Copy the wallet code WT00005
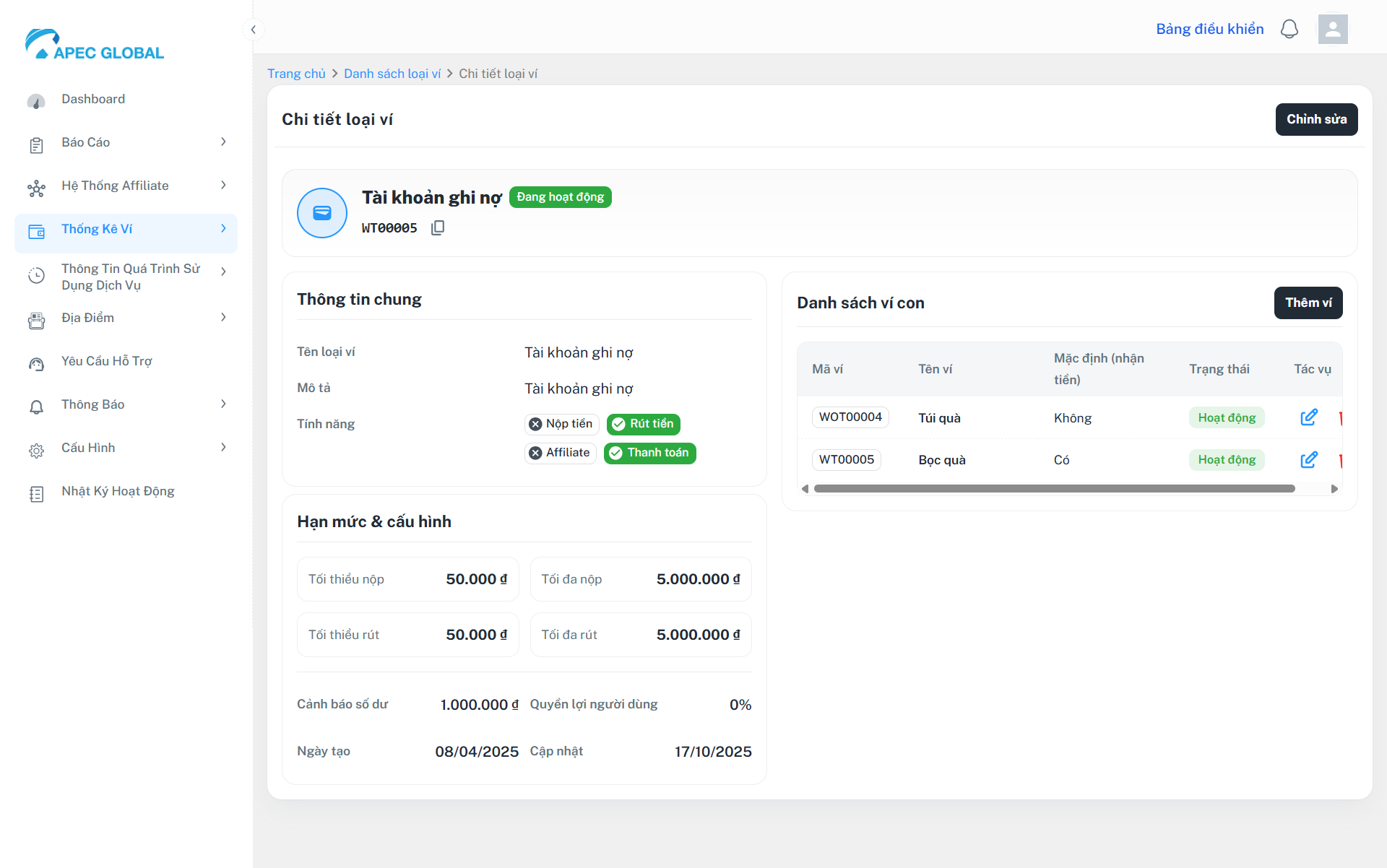The width and height of the screenshot is (1387, 868). (438, 228)
